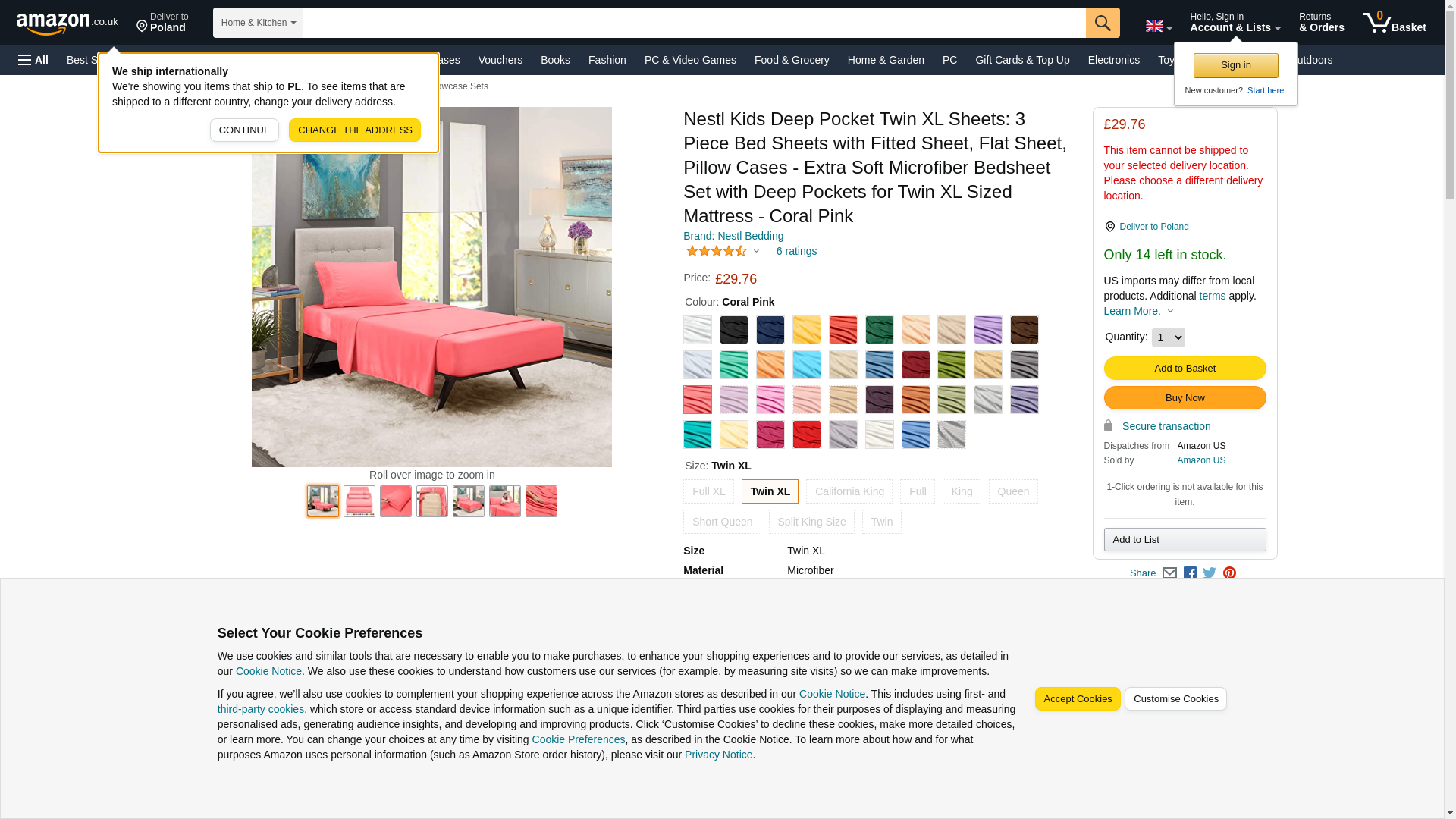Image resolution: width=1456 pixels, height=819 pixels.
Task: Share the product via the Facebook icon
Action: (1190, 573)
